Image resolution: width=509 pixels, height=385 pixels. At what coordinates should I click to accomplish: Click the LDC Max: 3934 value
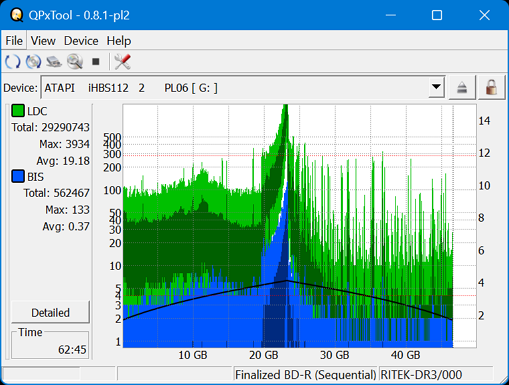pos(64,144)
